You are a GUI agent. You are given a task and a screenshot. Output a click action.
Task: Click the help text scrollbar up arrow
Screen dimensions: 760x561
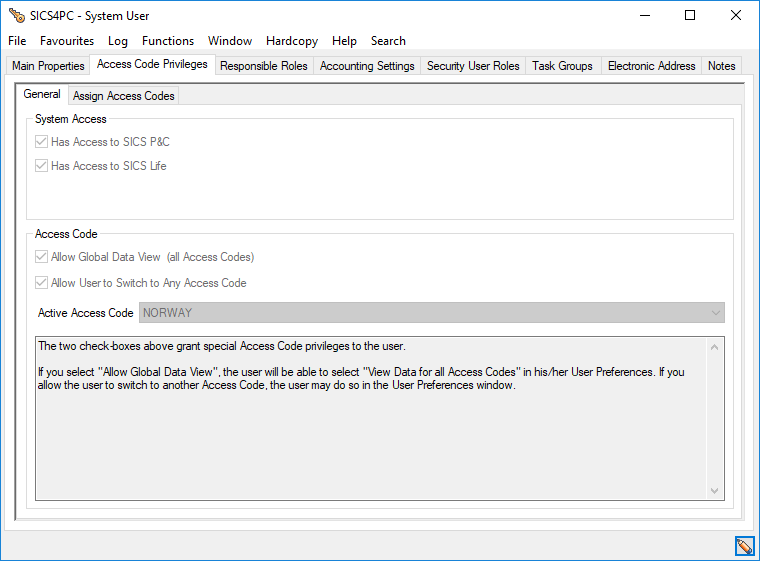tap(714, 347)
